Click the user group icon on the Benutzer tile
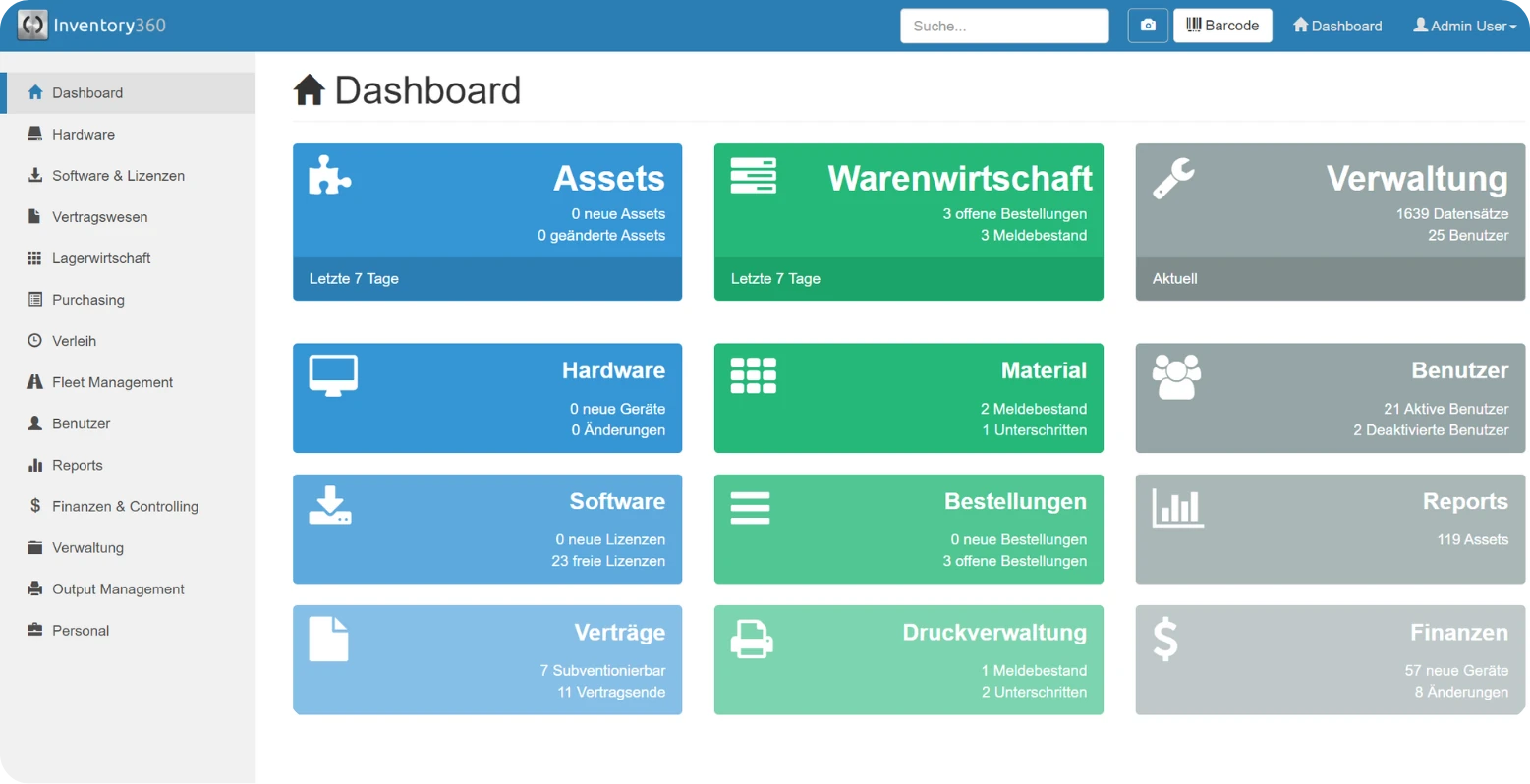Screen dimensions: 1530x784 pos(1175,375)
